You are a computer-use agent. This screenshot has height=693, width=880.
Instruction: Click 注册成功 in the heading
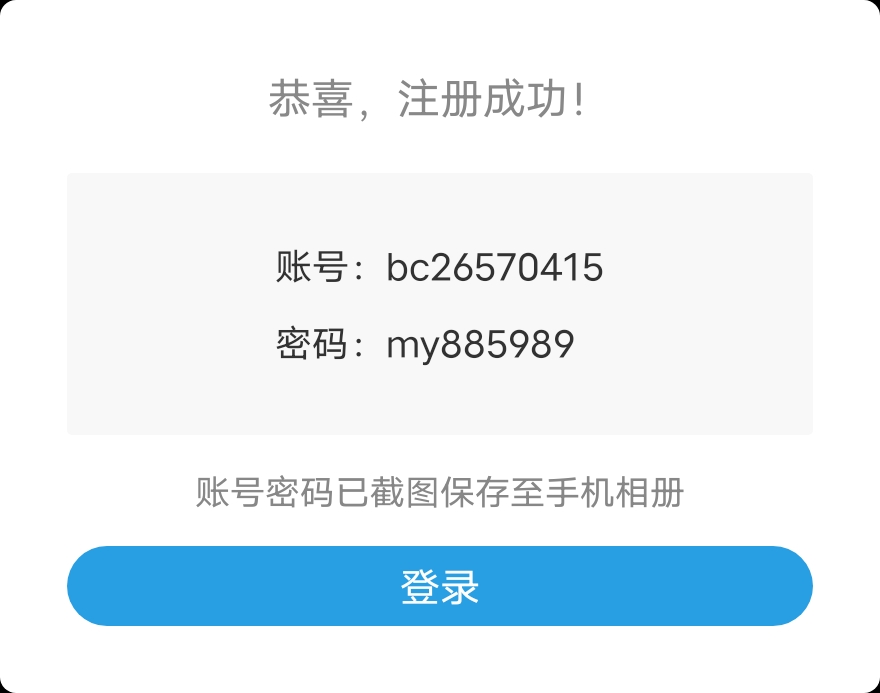click(482, 99)
